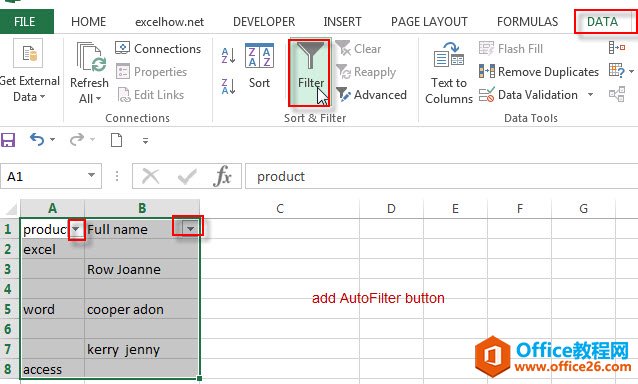Select column C header
The height and width of the screenshot is (384, 638).
click(280, 209)
